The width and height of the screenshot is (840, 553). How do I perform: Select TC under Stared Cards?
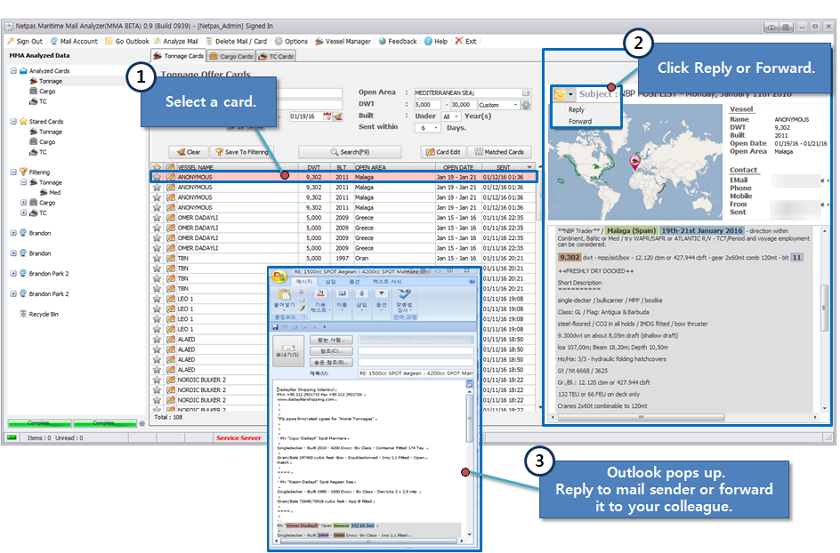click(x=38, y=152)
